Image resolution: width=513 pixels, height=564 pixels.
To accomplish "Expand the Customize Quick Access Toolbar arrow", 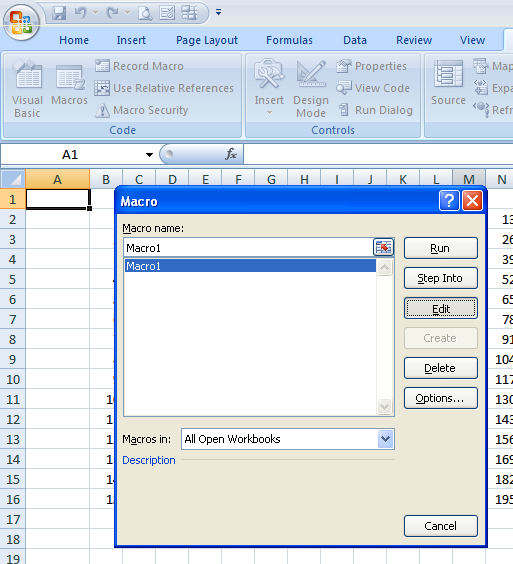I will click(x=218, y=12).
